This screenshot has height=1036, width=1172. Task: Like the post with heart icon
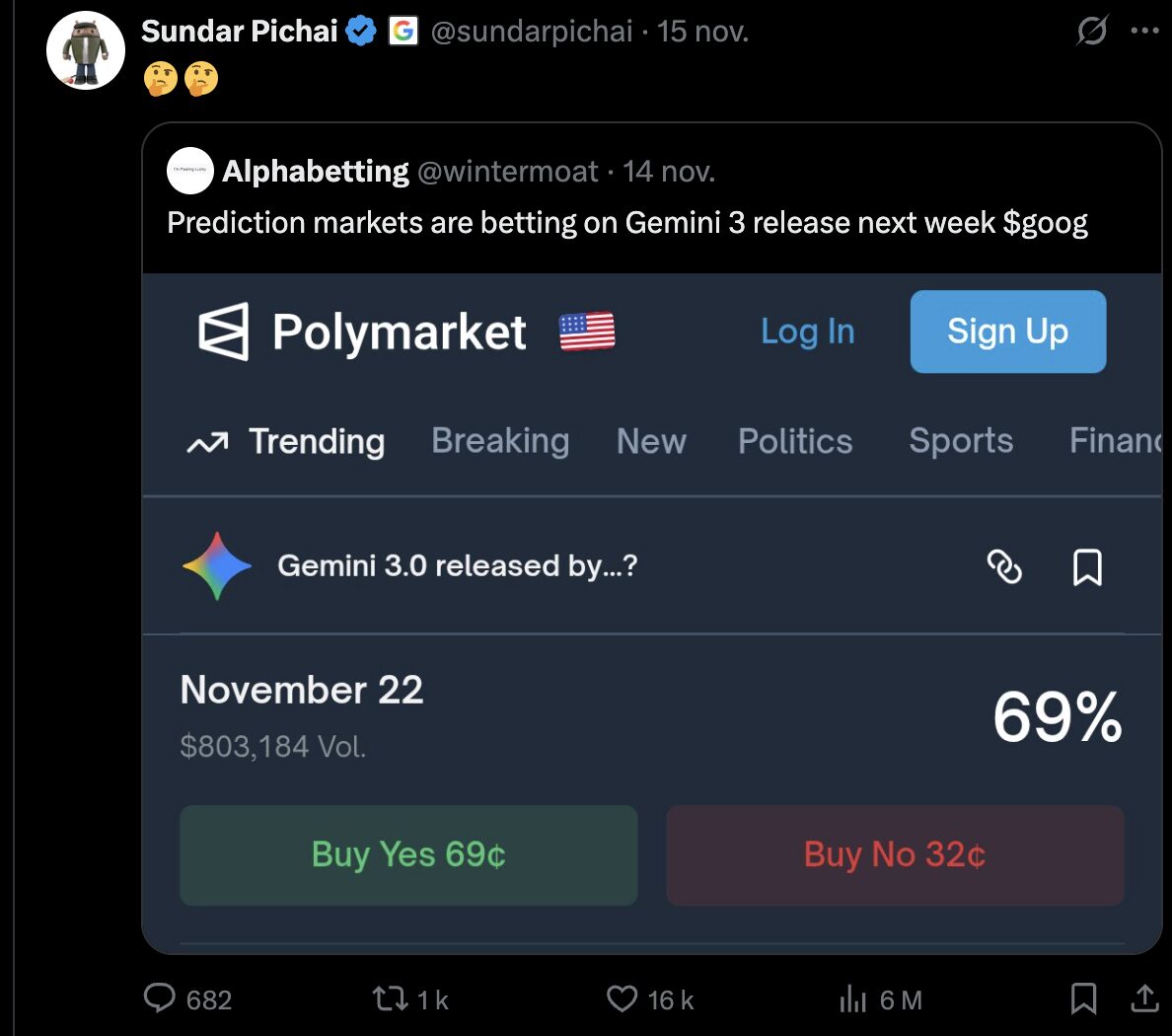622,999
